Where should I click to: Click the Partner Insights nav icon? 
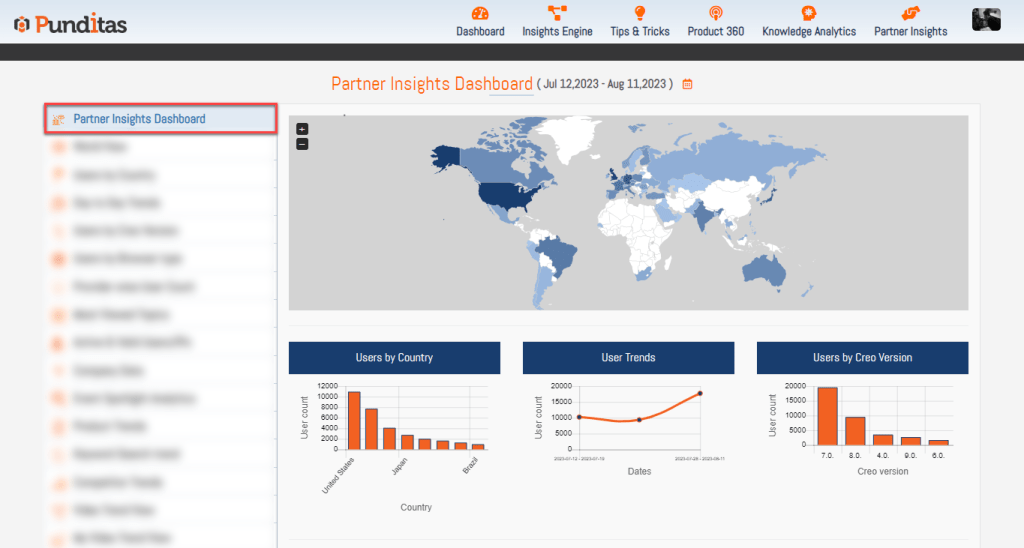click(x=910, y=13)
